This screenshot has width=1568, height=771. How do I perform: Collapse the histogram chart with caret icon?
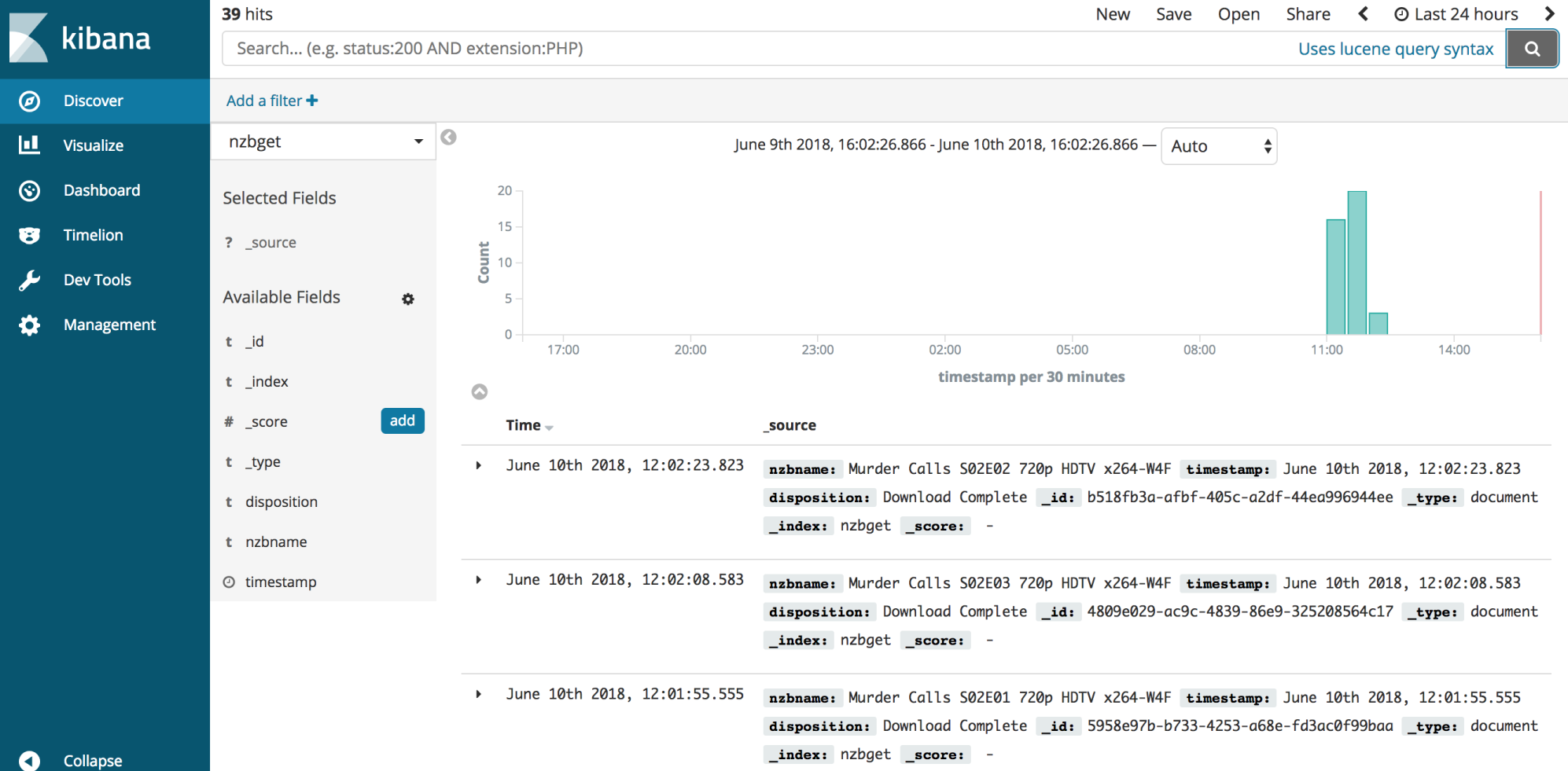479,391
